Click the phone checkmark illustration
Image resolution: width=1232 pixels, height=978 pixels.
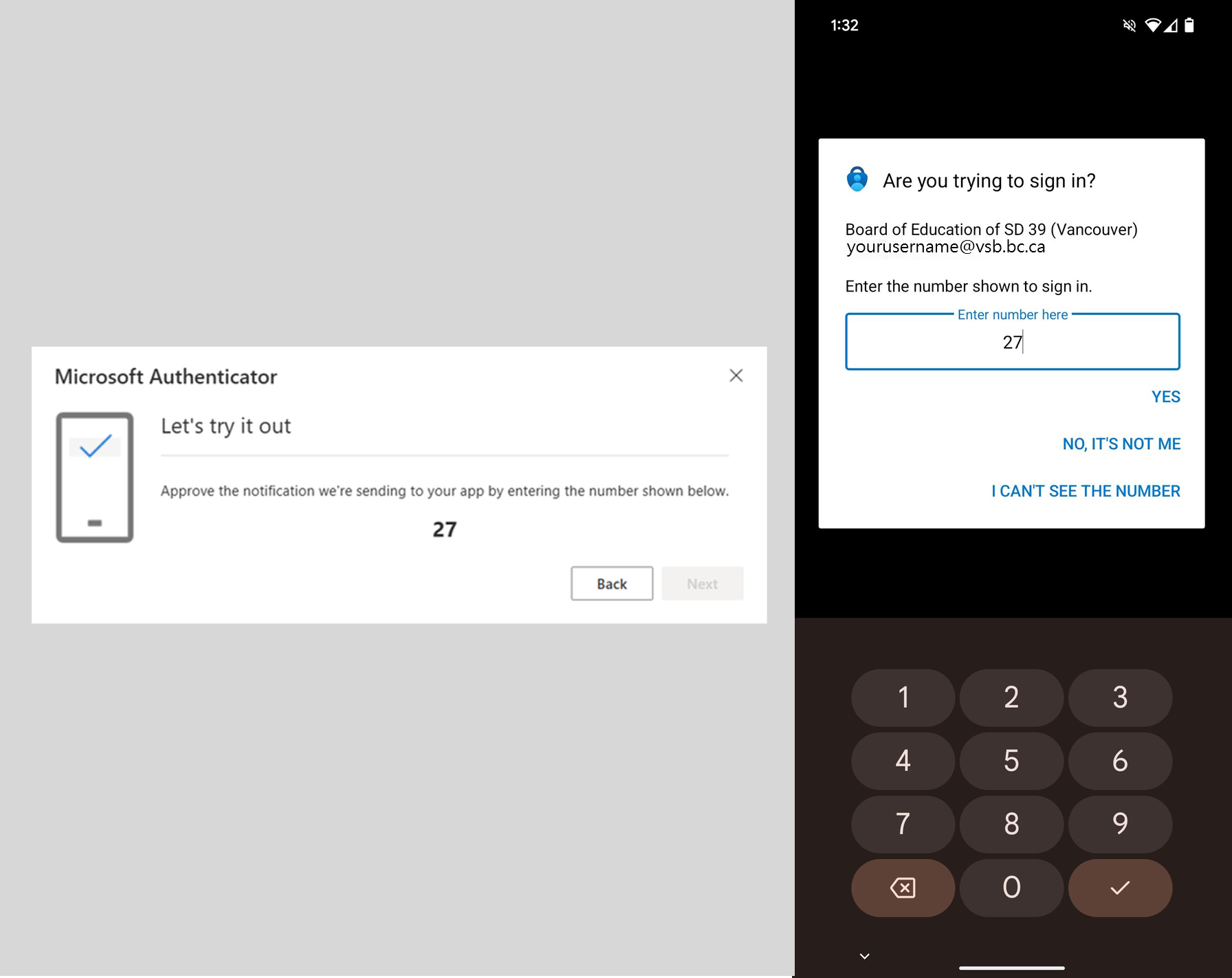click(x=95, y=477)
